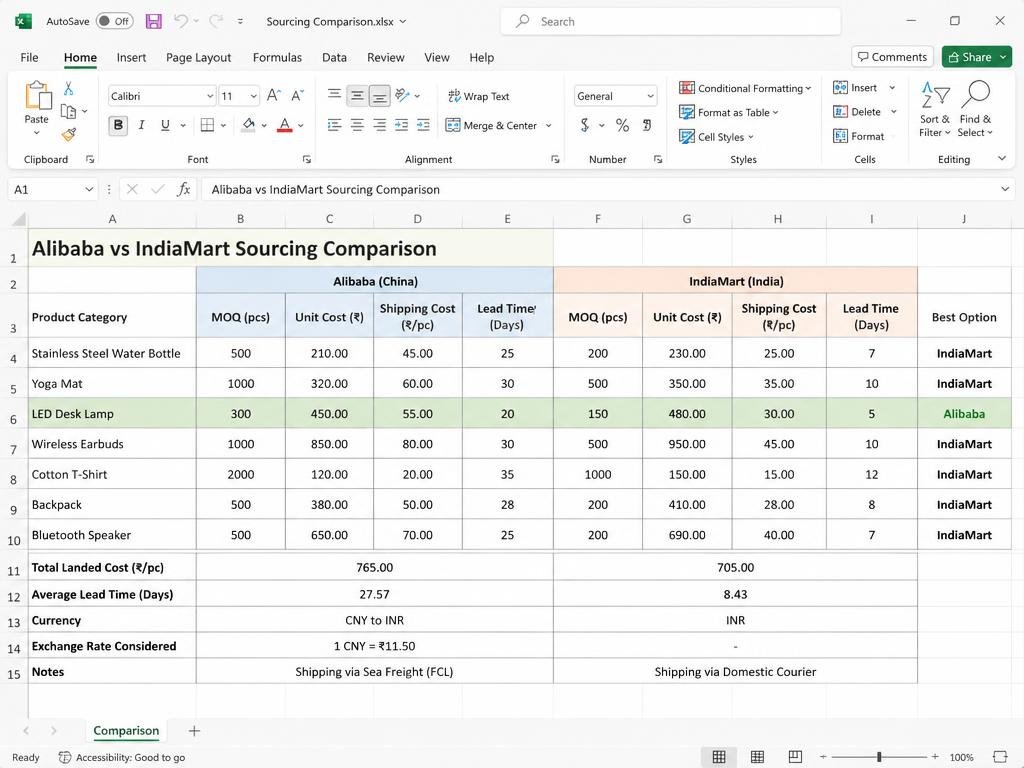1024x768 pixels.
Task: Click the Accounting currency format icon
Action: point(585,125)
